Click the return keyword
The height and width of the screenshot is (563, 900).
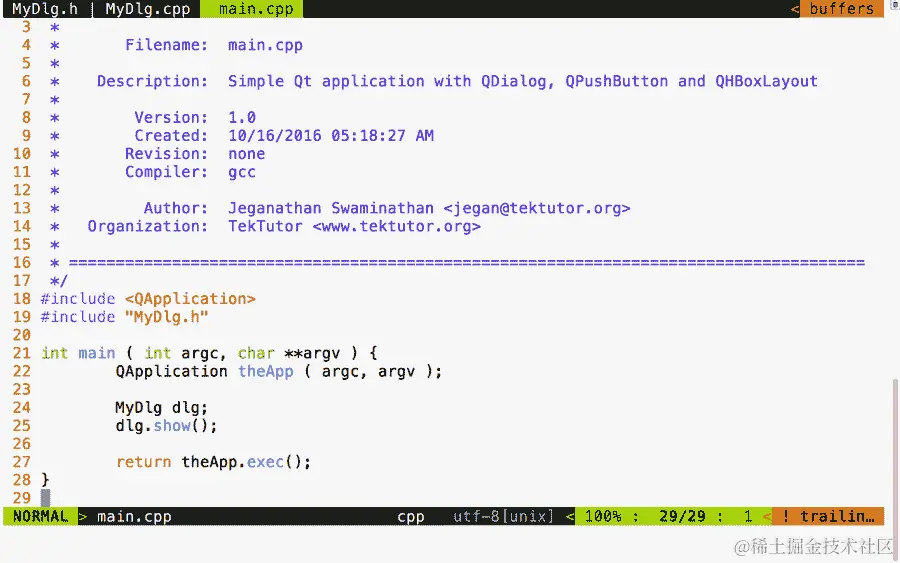point(143,462)
